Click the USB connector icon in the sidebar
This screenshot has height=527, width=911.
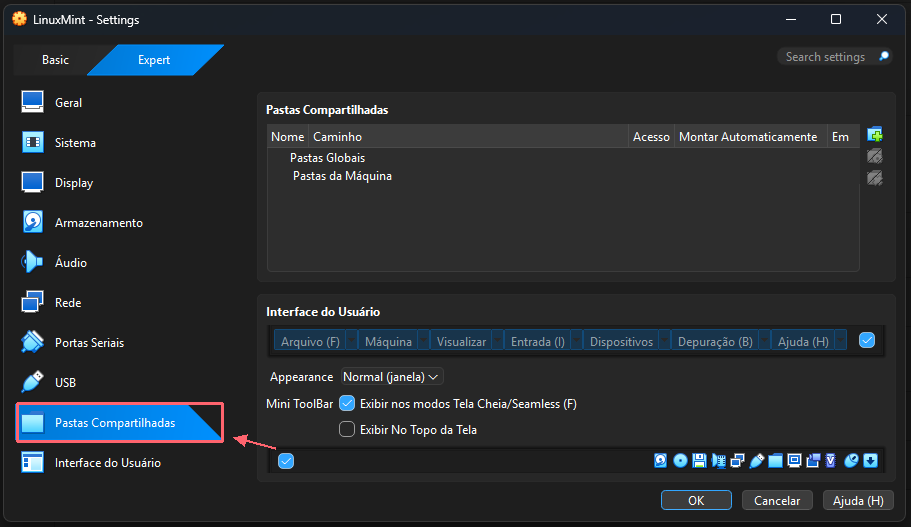(x=33, y=382)
